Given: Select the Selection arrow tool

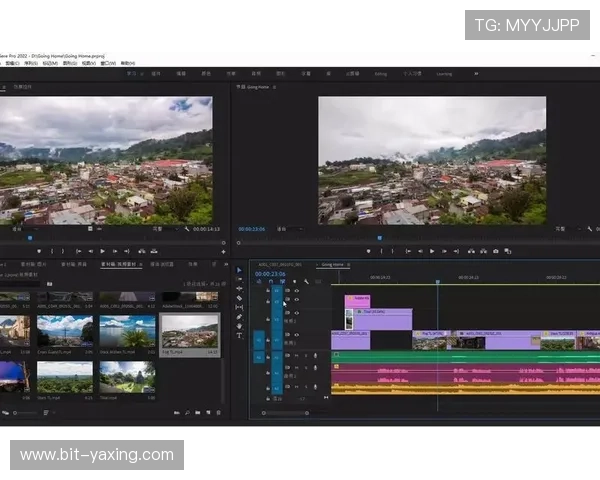Looking at the screenshot, I should tap(239, 270).
